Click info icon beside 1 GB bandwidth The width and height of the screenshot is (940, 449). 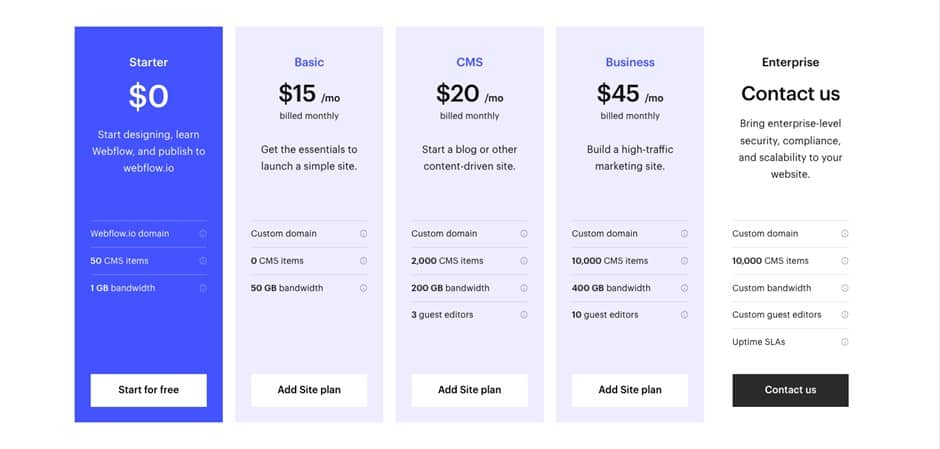click(x=203, y=288)
